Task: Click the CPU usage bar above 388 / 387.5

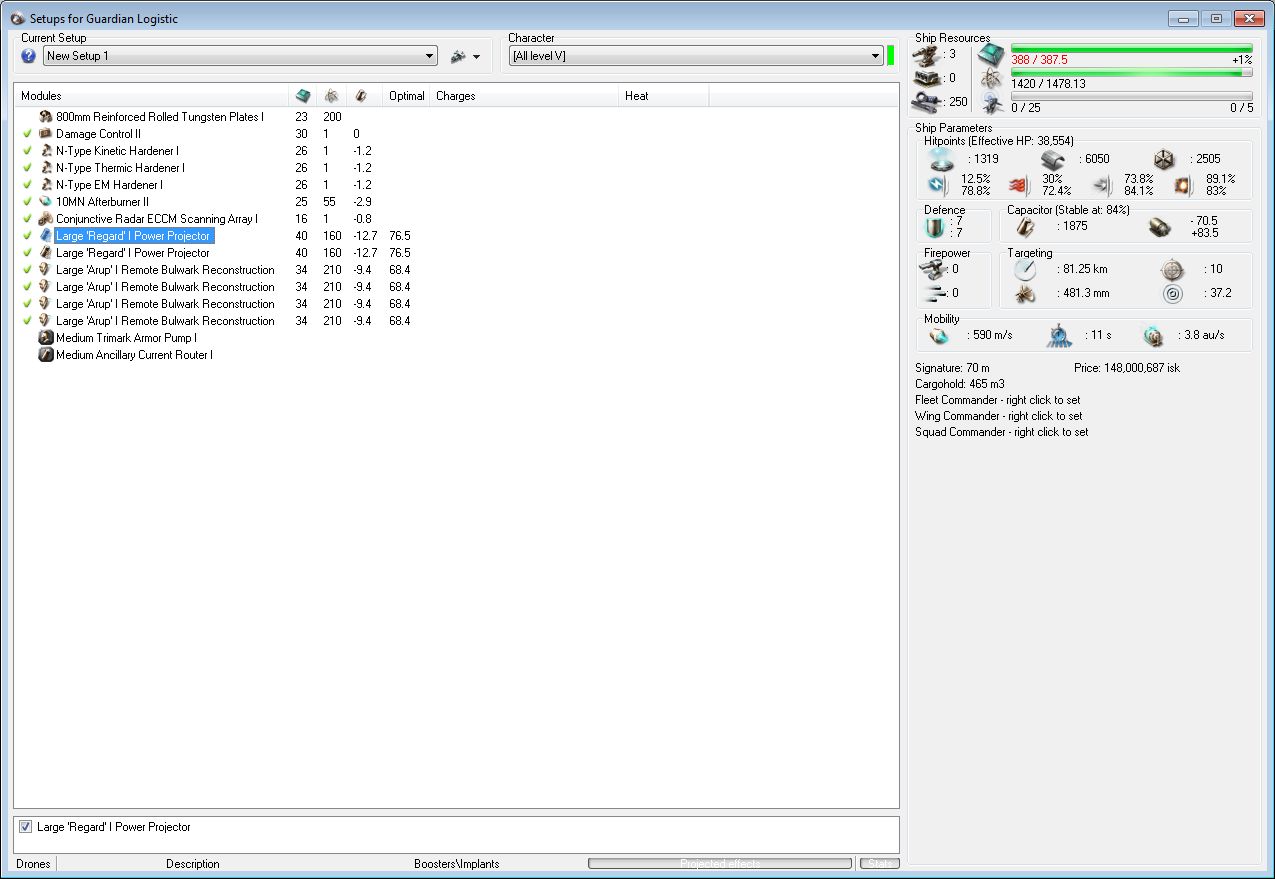Action: 1132,48
